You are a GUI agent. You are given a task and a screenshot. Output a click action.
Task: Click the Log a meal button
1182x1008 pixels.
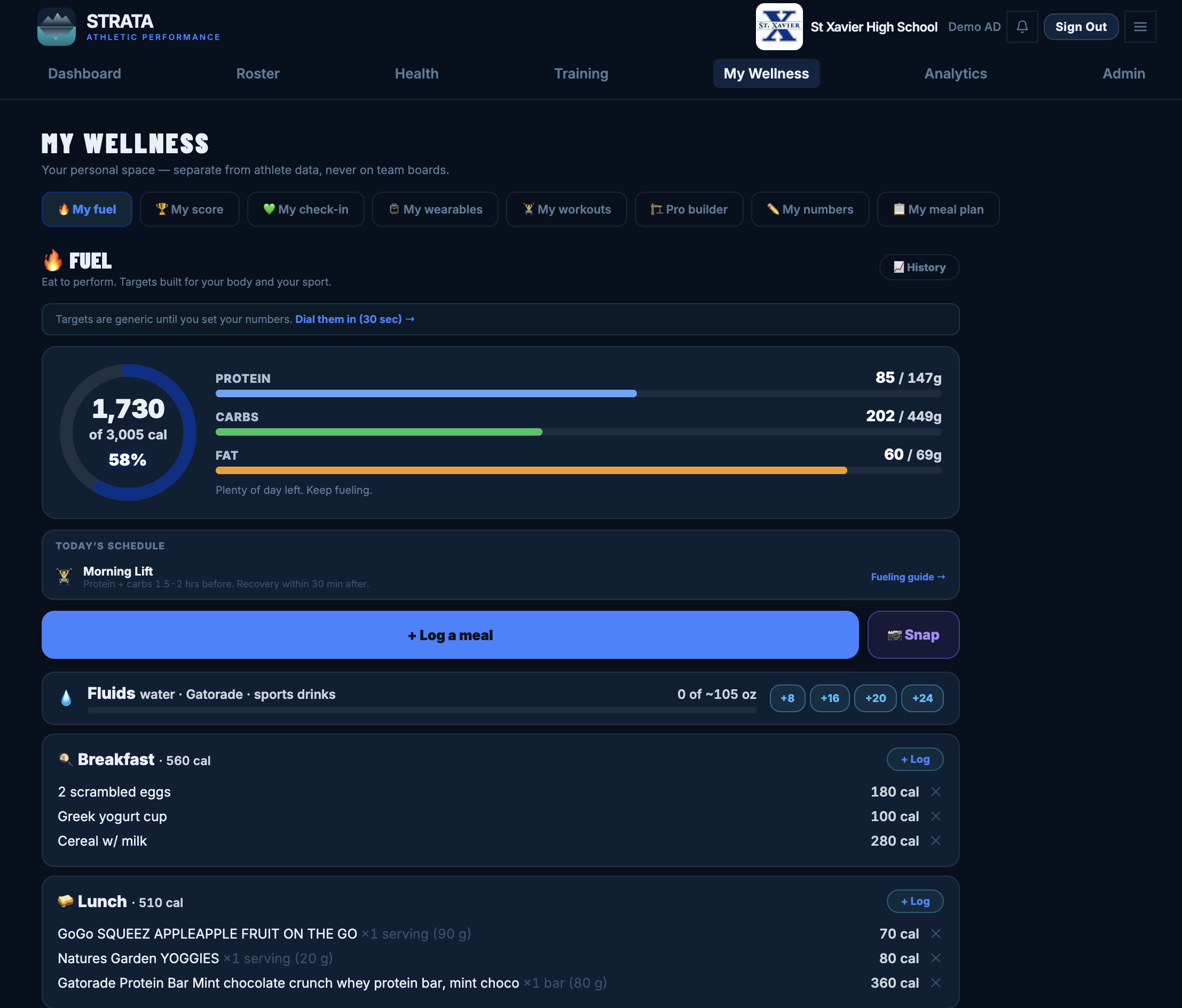450,635
